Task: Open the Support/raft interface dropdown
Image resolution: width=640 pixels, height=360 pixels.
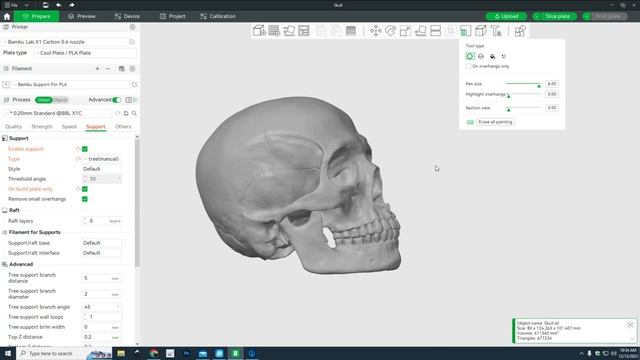Action: pyautogui.click(x=102, y=253)
